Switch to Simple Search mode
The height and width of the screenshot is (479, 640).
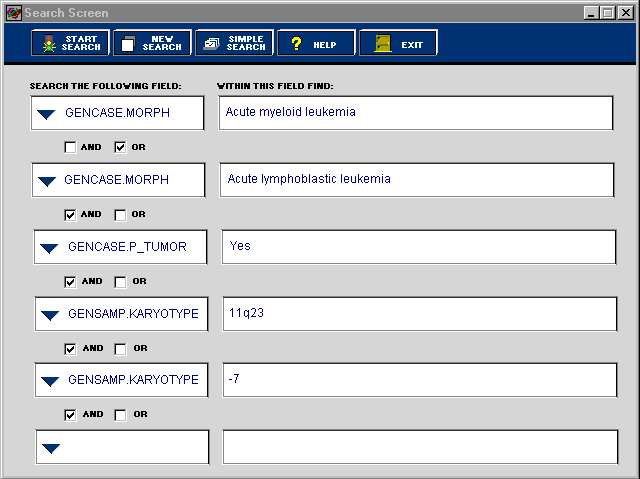click(x=235, y=43)
